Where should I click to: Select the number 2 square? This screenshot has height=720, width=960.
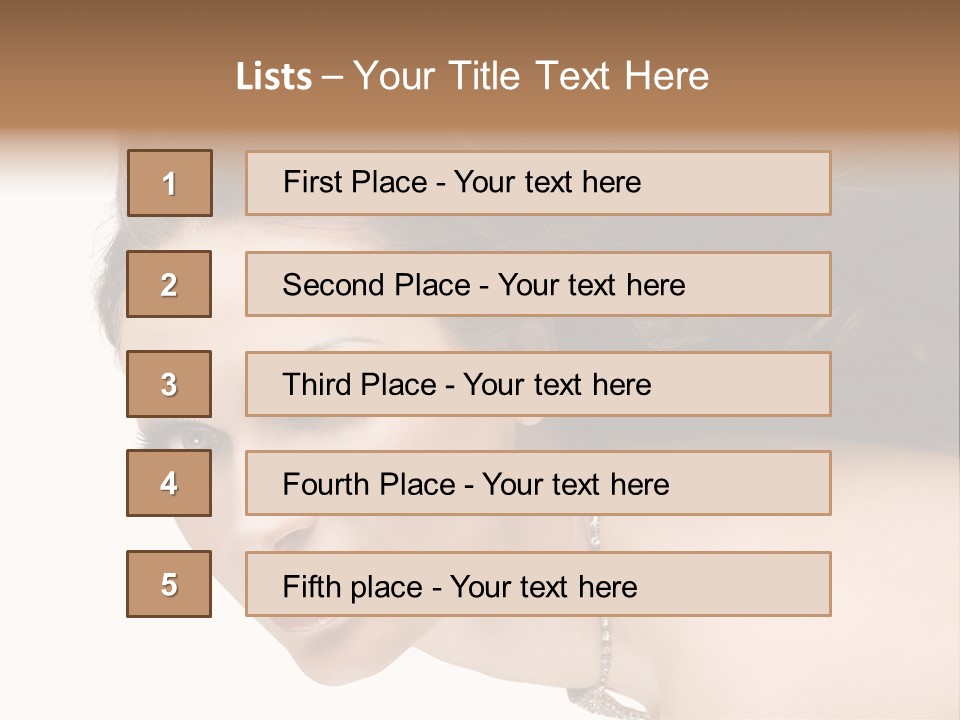point(169,284)
